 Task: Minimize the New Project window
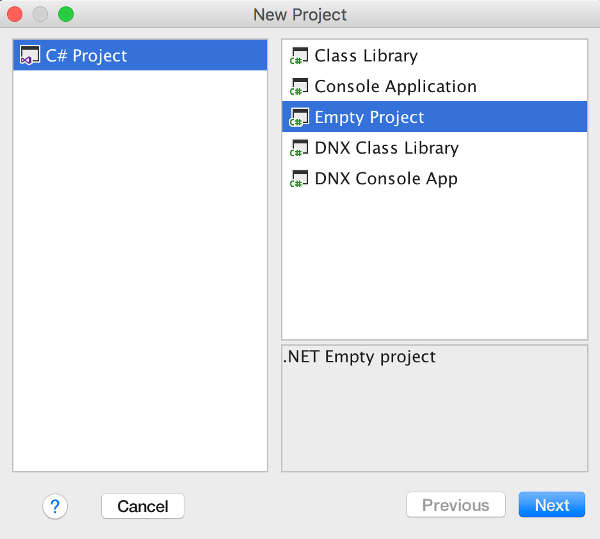[x=40, y=15]
